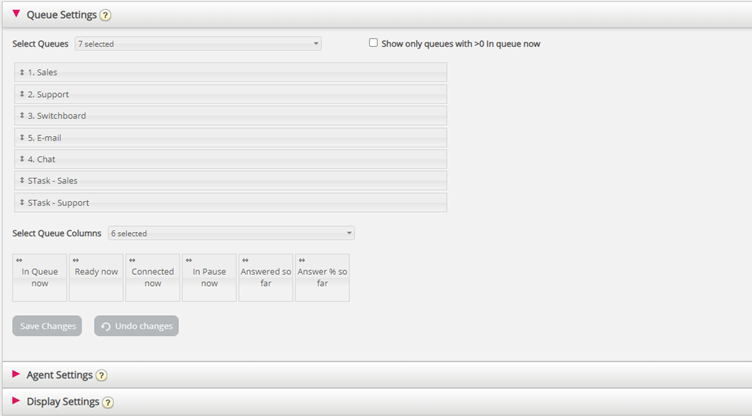Open the Select Queue Columns dropdown

point(230,233)
